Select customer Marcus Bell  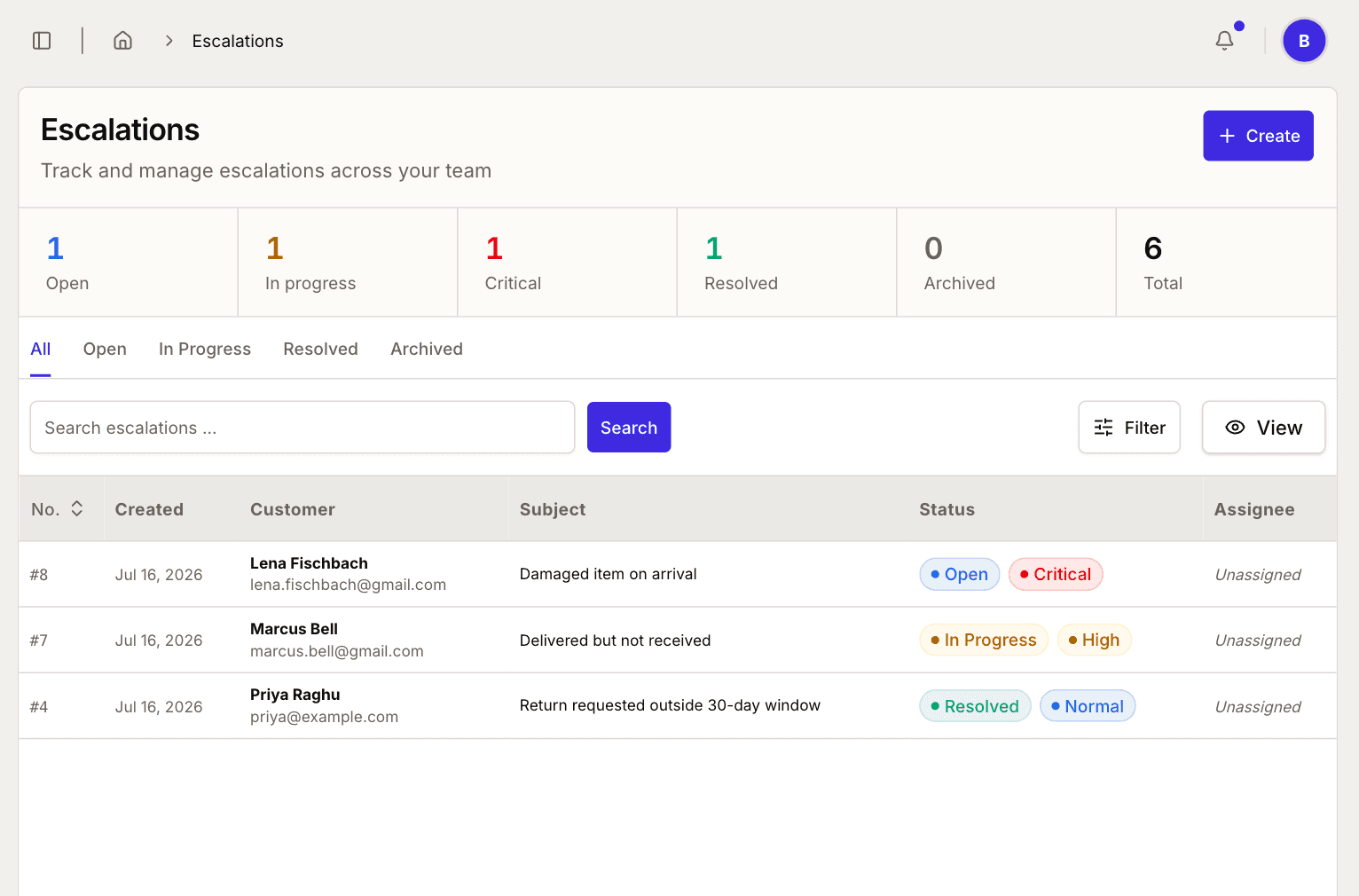[x=294, y=629]
